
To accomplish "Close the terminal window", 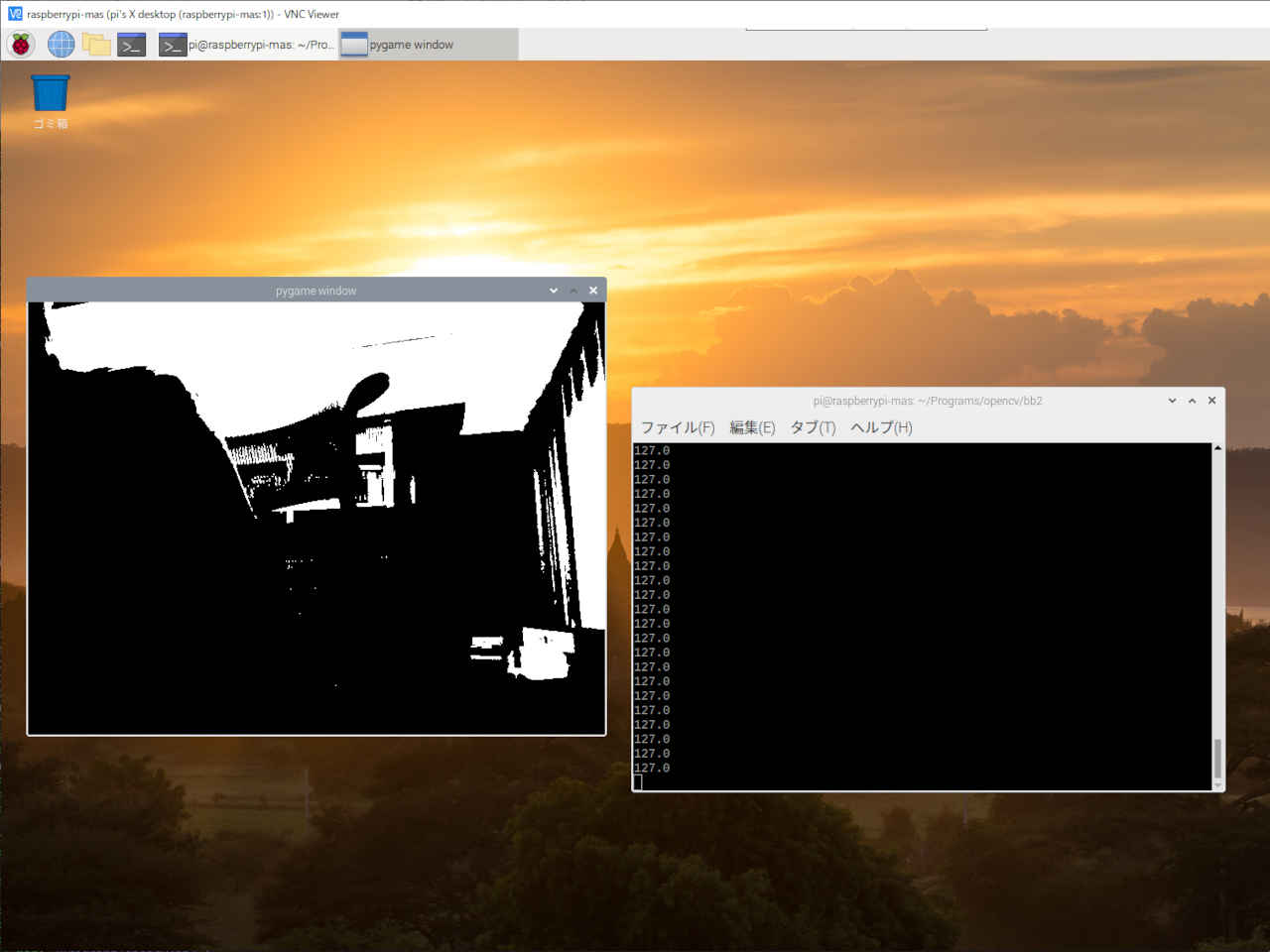I will point(1211,401).
